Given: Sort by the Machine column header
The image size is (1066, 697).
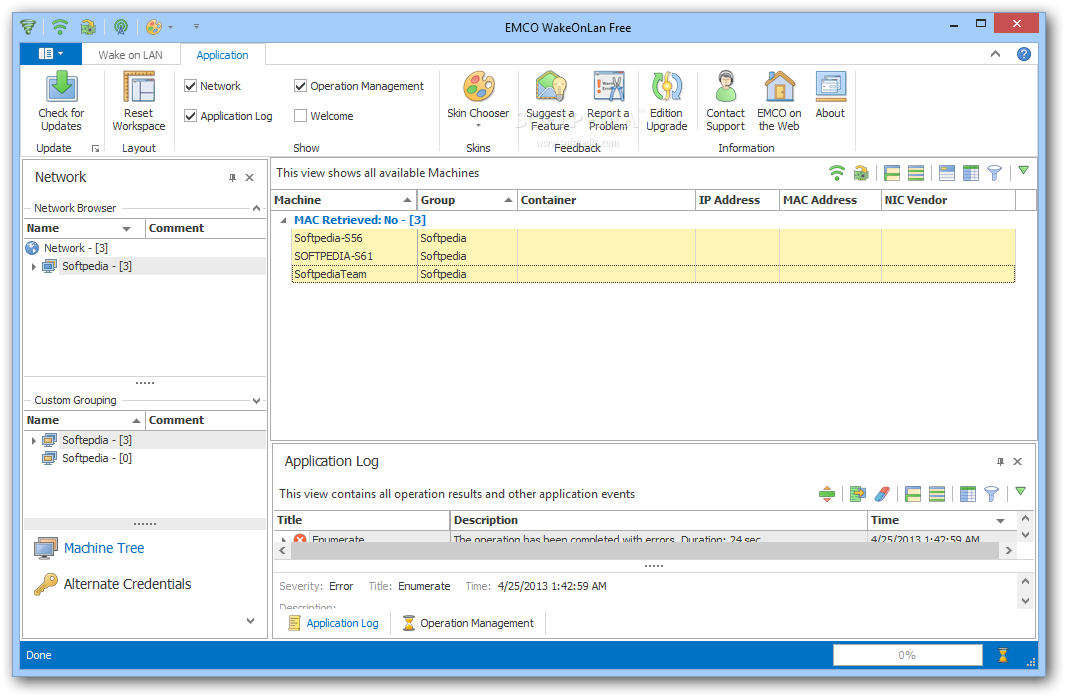Looking at the screenshot, I should [344, 200].
